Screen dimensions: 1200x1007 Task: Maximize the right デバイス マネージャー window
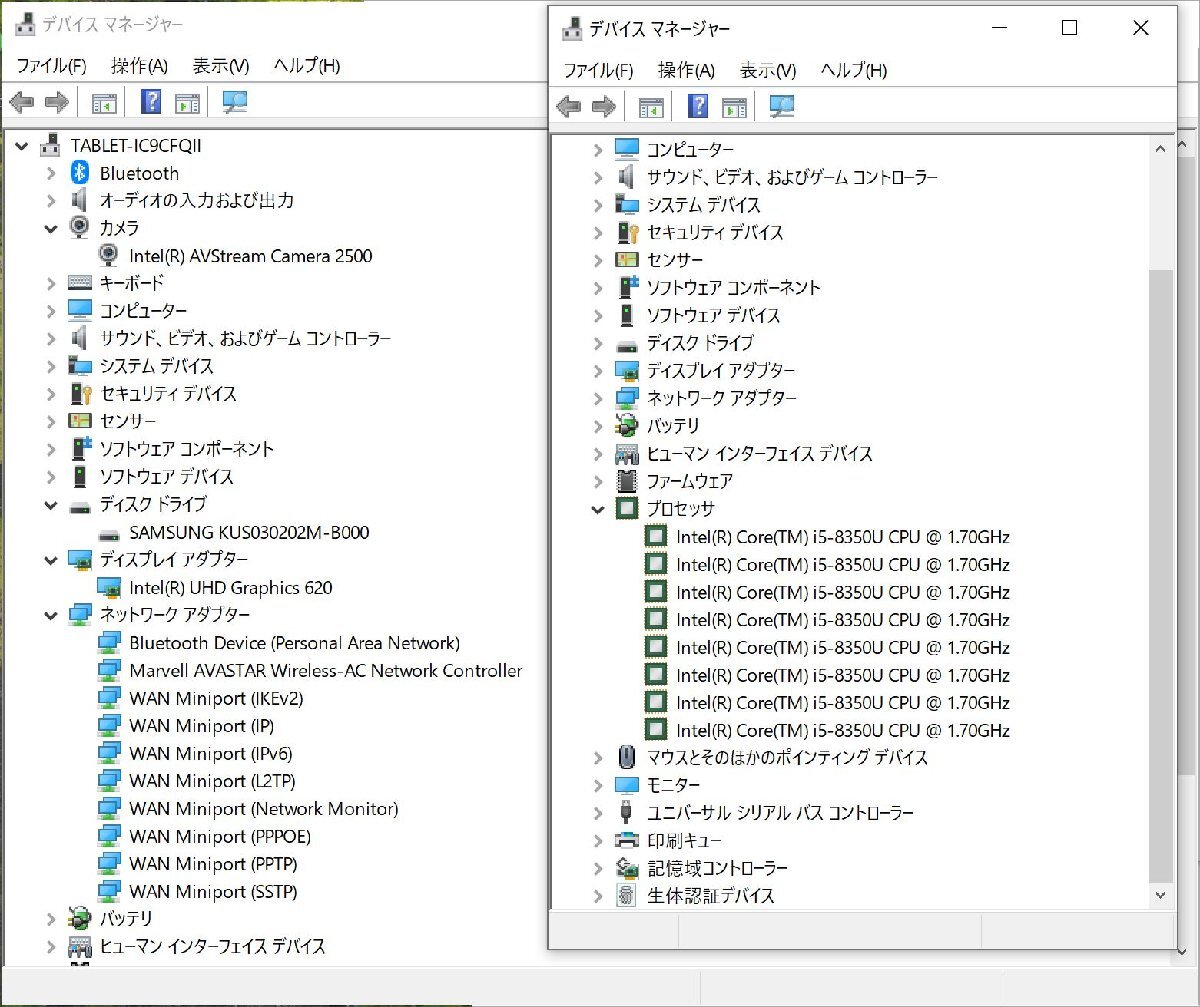tap(1069, 28)
